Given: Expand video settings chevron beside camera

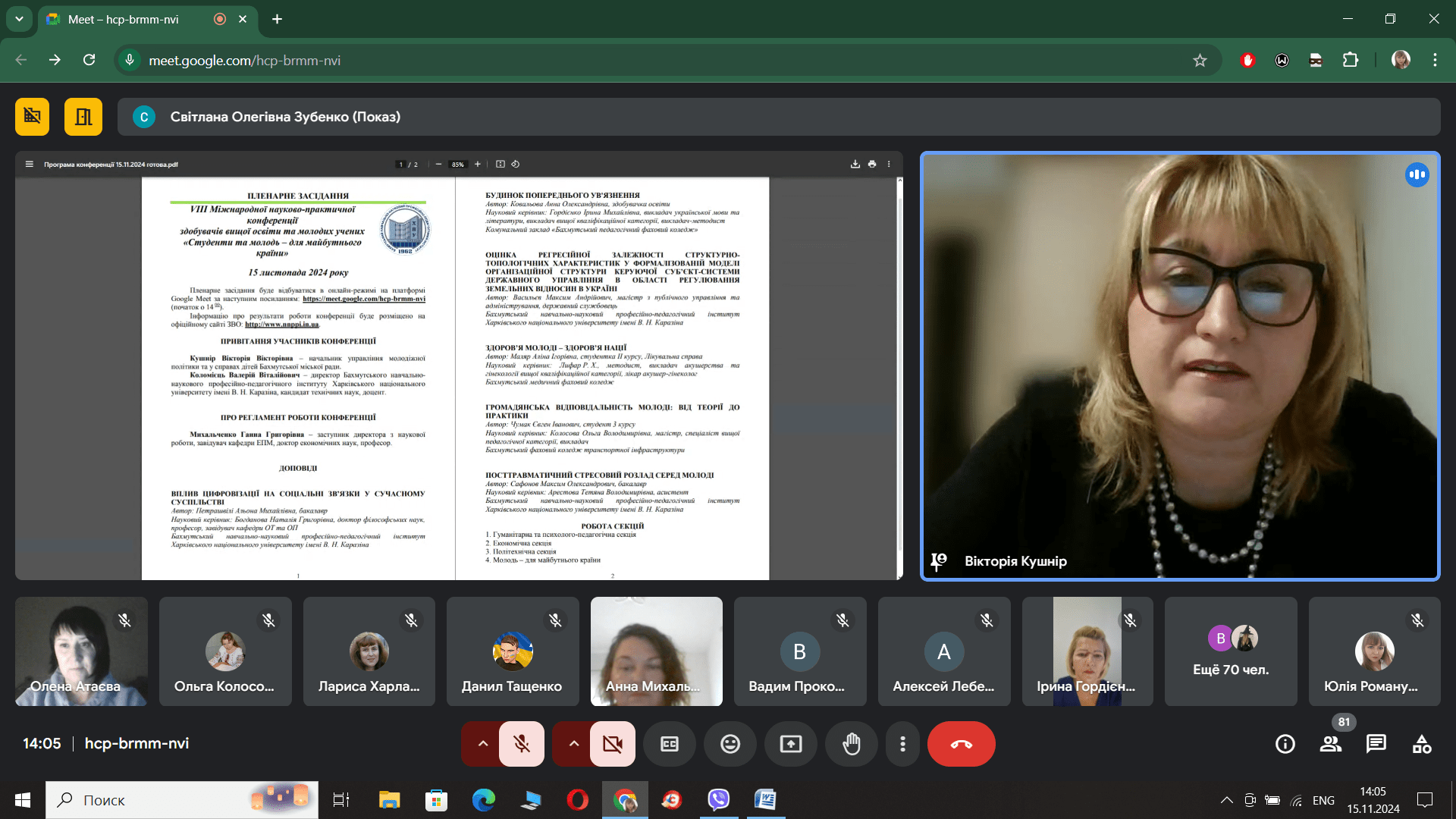Looking at the screenshot, I should [573, 744].
